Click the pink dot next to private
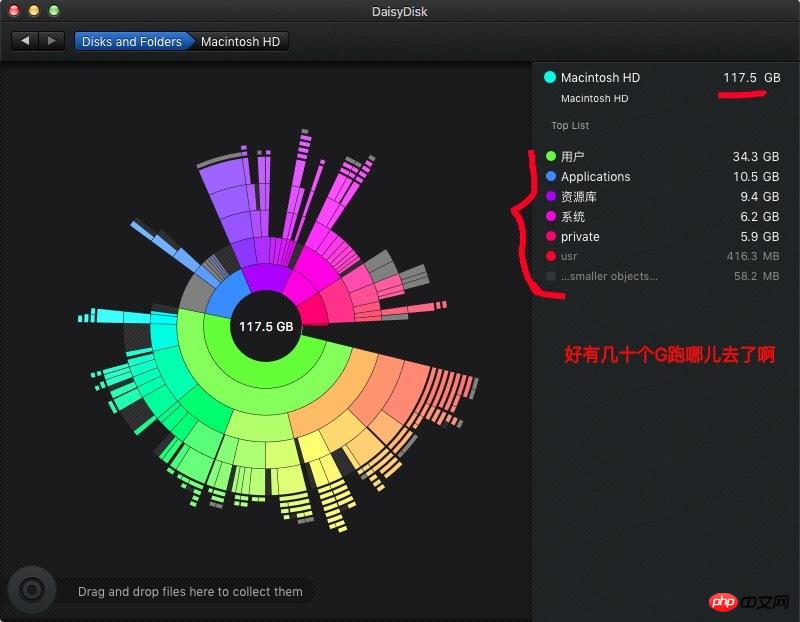The image size is (800, 622). click(551, 236)
